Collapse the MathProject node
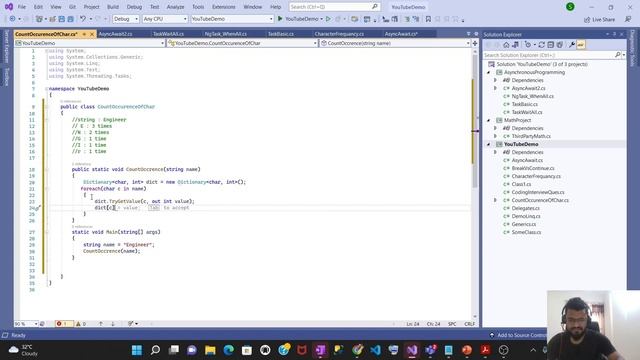640x360 pixels. click(x=489, y=120)
